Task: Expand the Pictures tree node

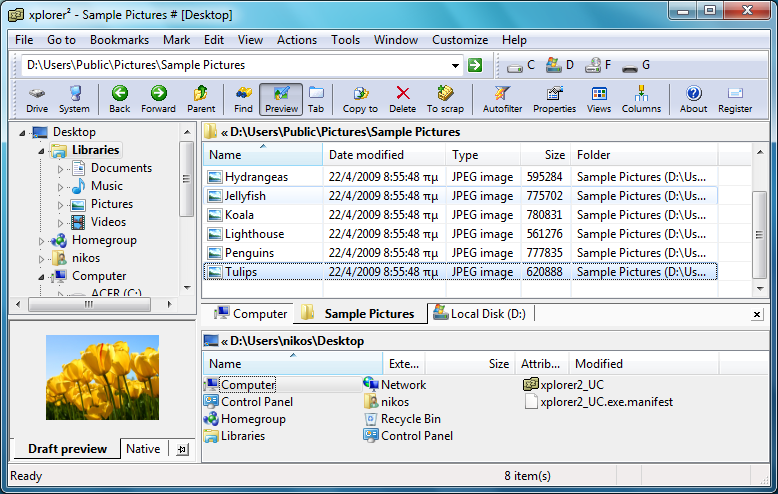Action: pos(60,205)
